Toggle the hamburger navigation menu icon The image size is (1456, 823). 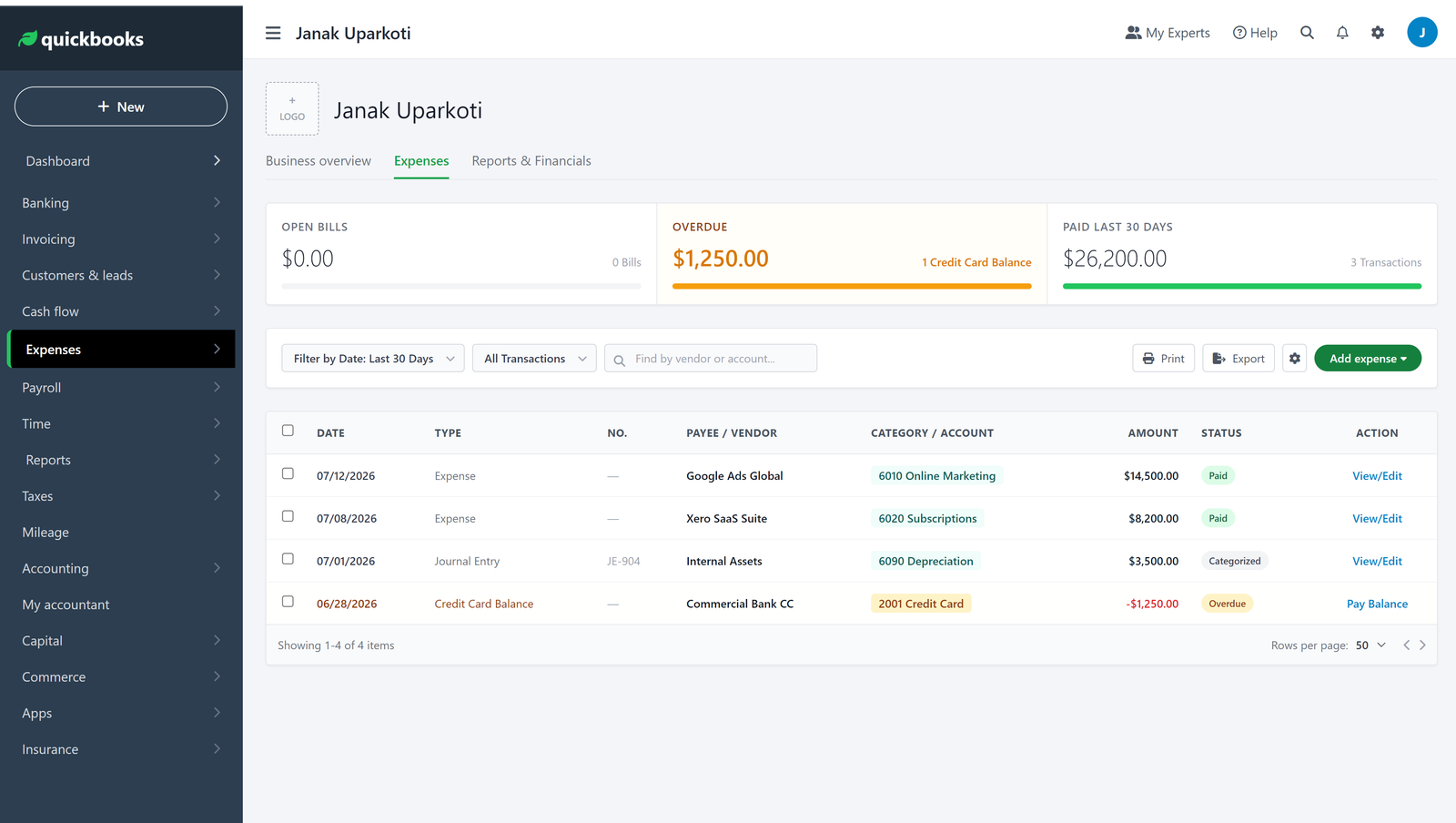pyautogui.click(x=273, y=34)
